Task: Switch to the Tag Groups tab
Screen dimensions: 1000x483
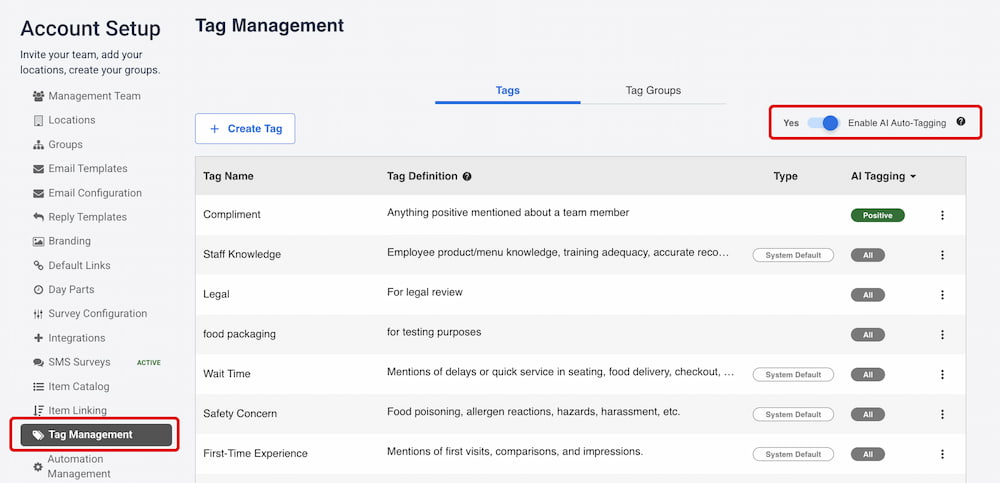Action: point(653,91)
